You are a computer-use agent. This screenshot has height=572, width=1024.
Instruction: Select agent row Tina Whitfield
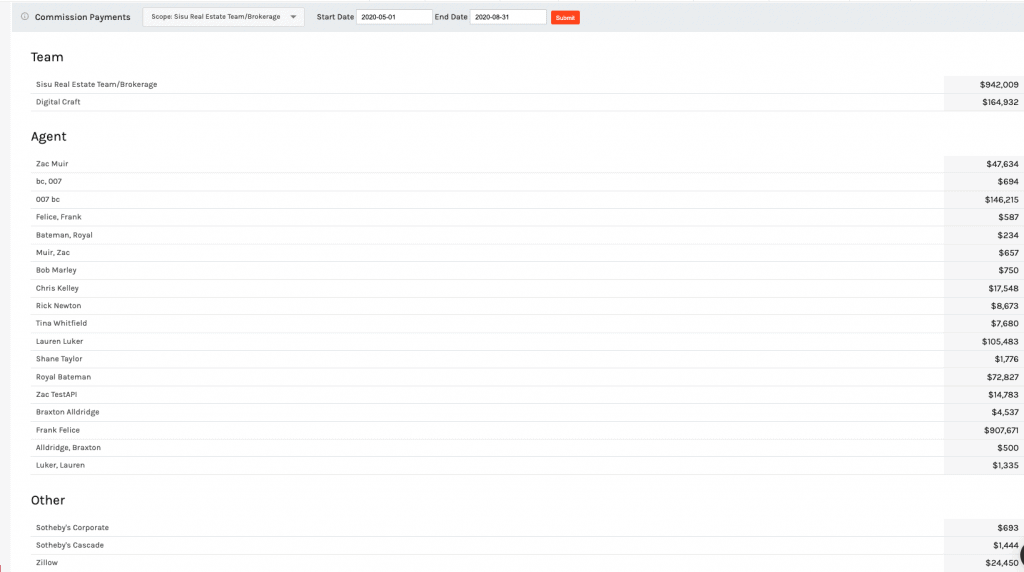click(527, 323)
